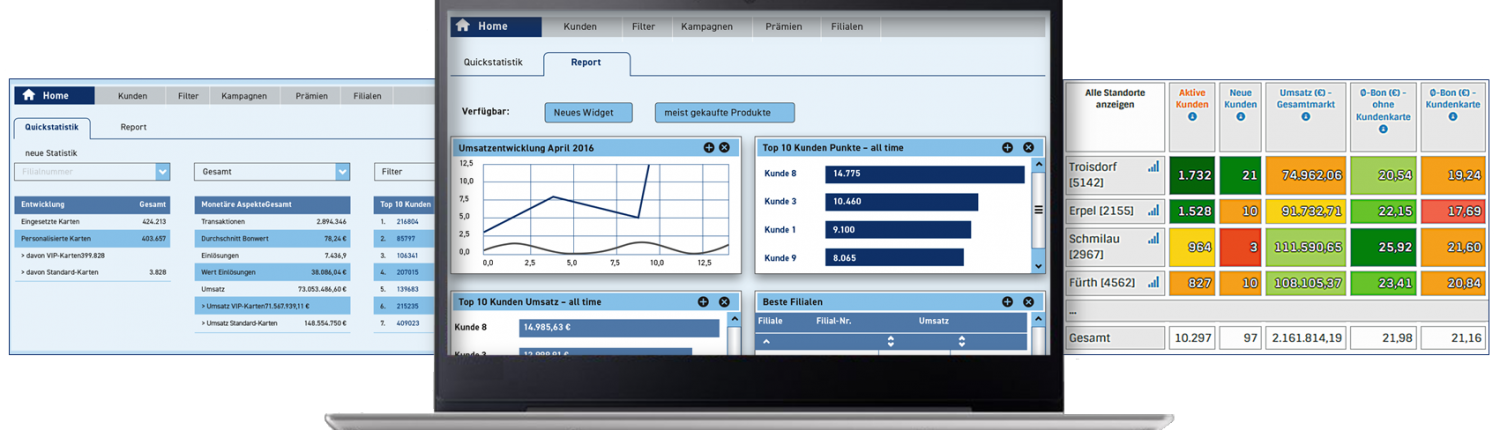Click the scroll-up arrow of Top 10 Kunden Umsatz widget

pos(734,318)
